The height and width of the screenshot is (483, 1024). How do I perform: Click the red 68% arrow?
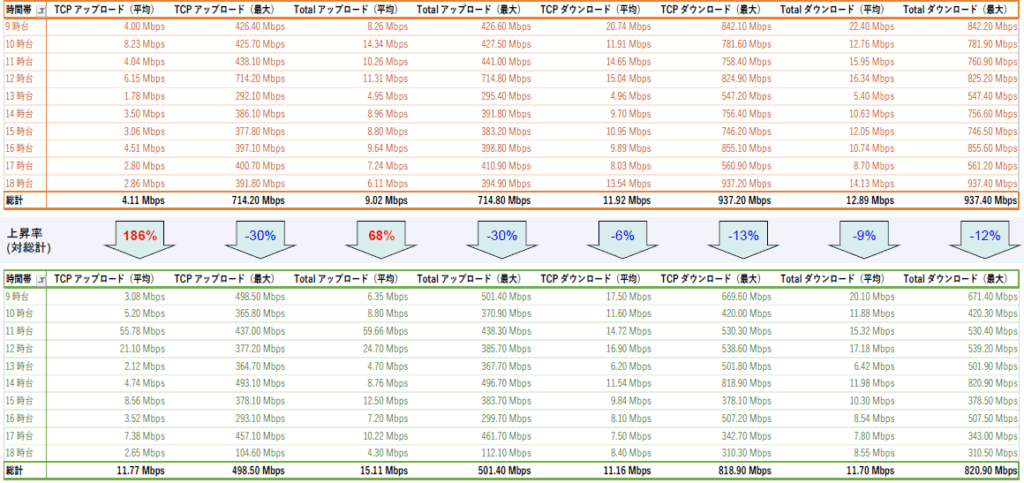(383, 241)
